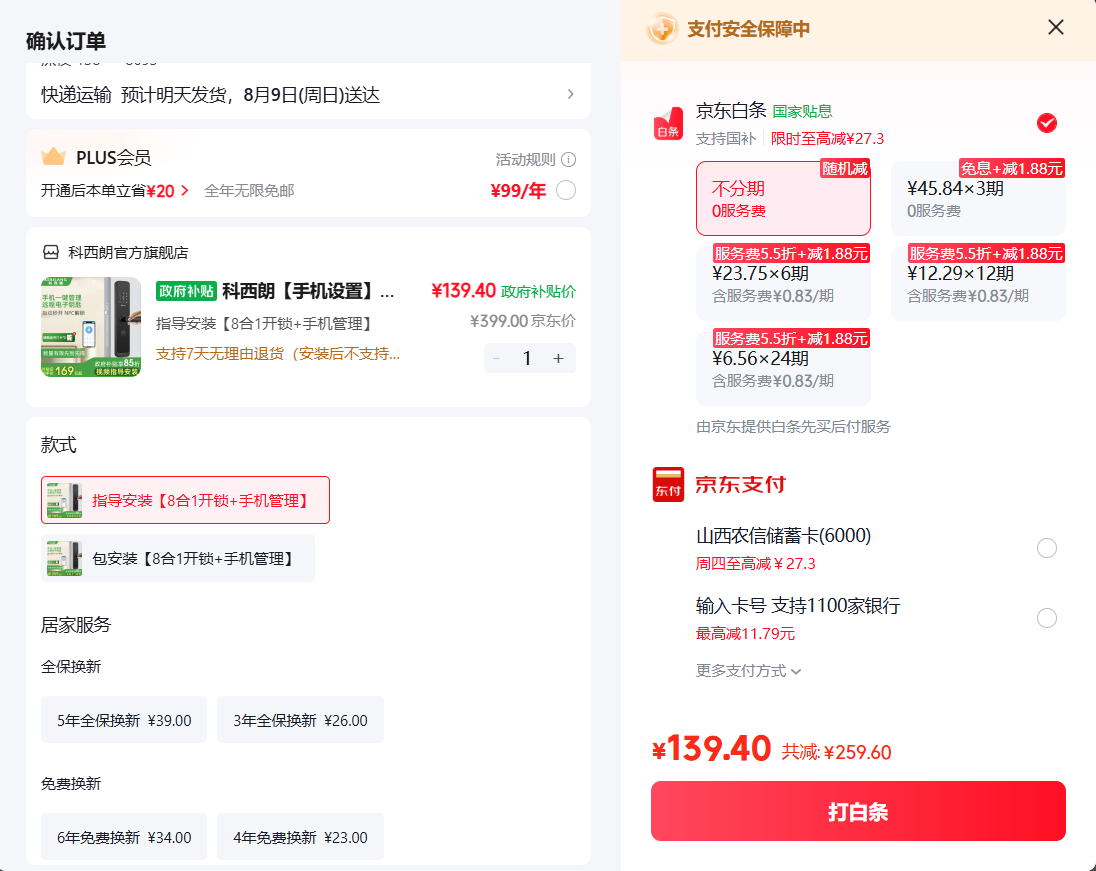Select style 指导安装【8合1开锁+手机管理】
This screenshot has width=1096, height=871.
tap(185, 500)
